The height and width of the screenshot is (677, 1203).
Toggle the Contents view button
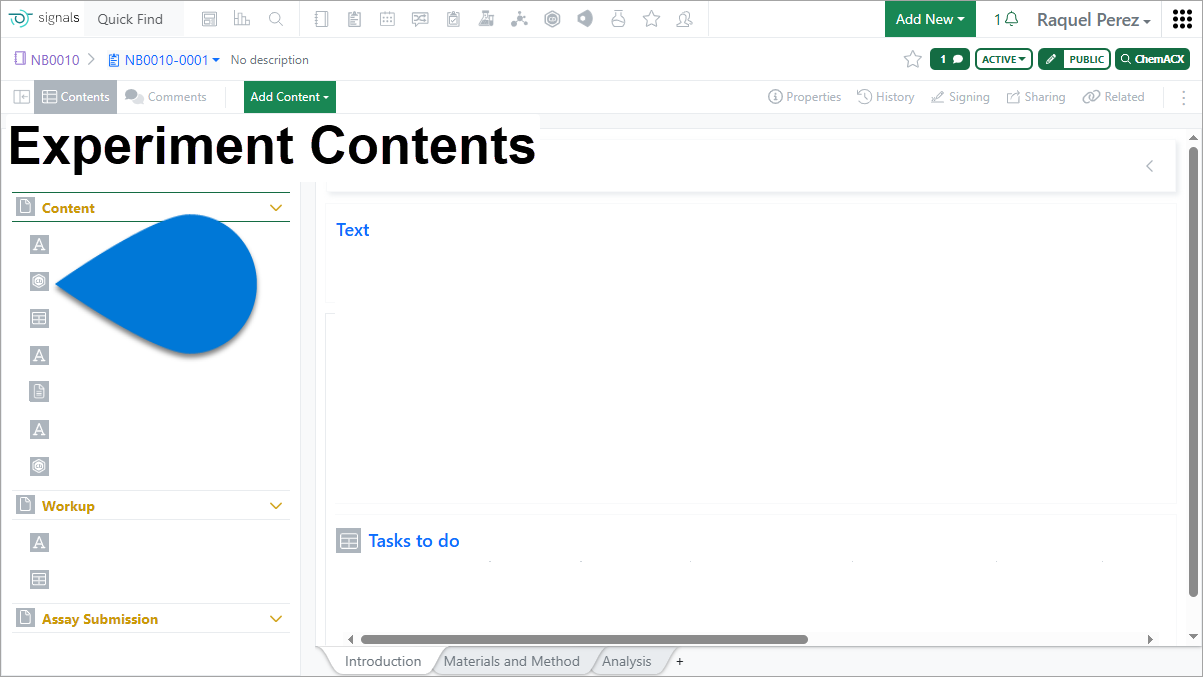(x=76, y=97)
